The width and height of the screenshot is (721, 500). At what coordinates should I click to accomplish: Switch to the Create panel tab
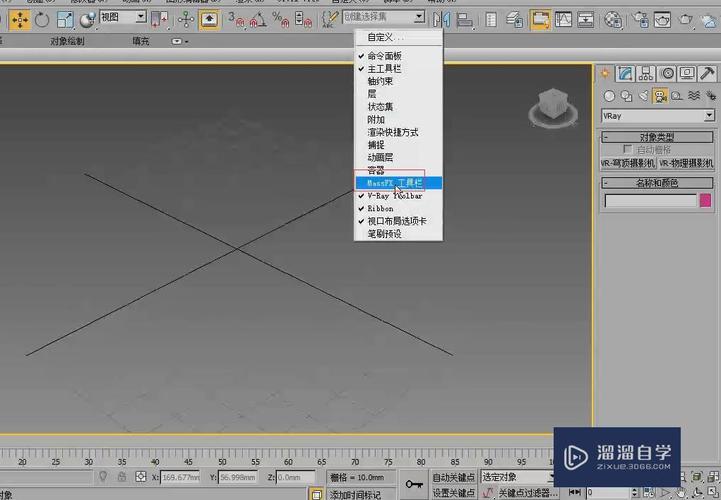[x=605, y=73]
